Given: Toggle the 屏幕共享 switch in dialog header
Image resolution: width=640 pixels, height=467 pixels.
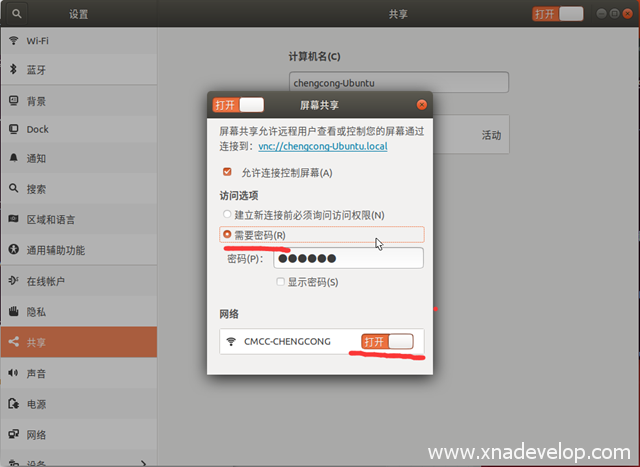Looking at the screenshot, I should (238, 104).
